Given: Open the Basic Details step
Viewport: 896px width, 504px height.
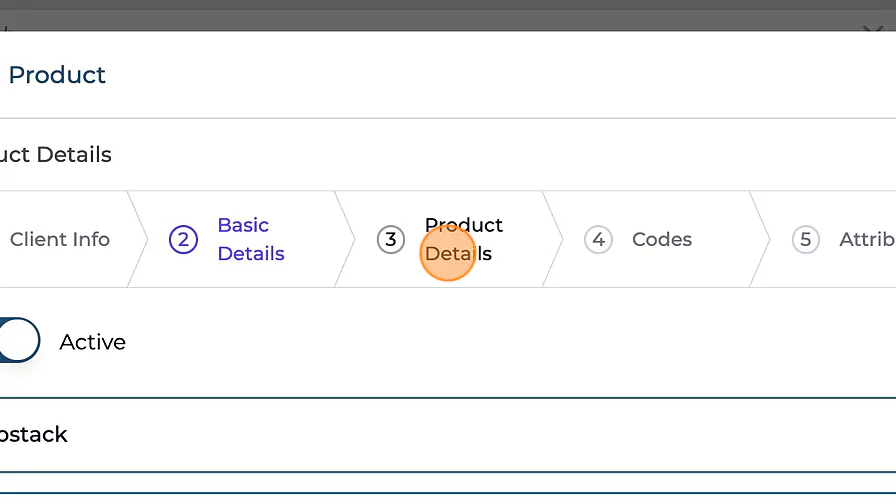Looking at the screenshot, I should coord(251,240).
